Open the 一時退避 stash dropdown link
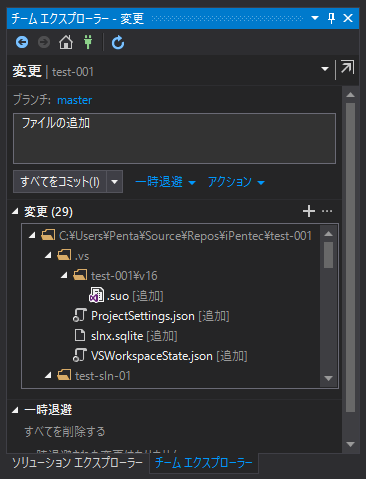366x479 pixels. click(165, 182)
